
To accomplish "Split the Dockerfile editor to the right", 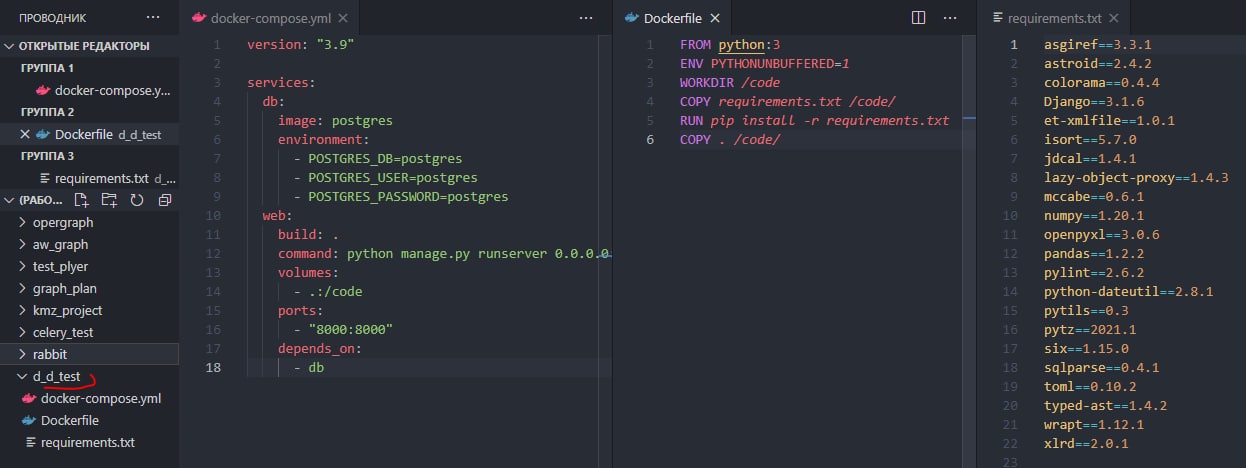I will [919, 18].
